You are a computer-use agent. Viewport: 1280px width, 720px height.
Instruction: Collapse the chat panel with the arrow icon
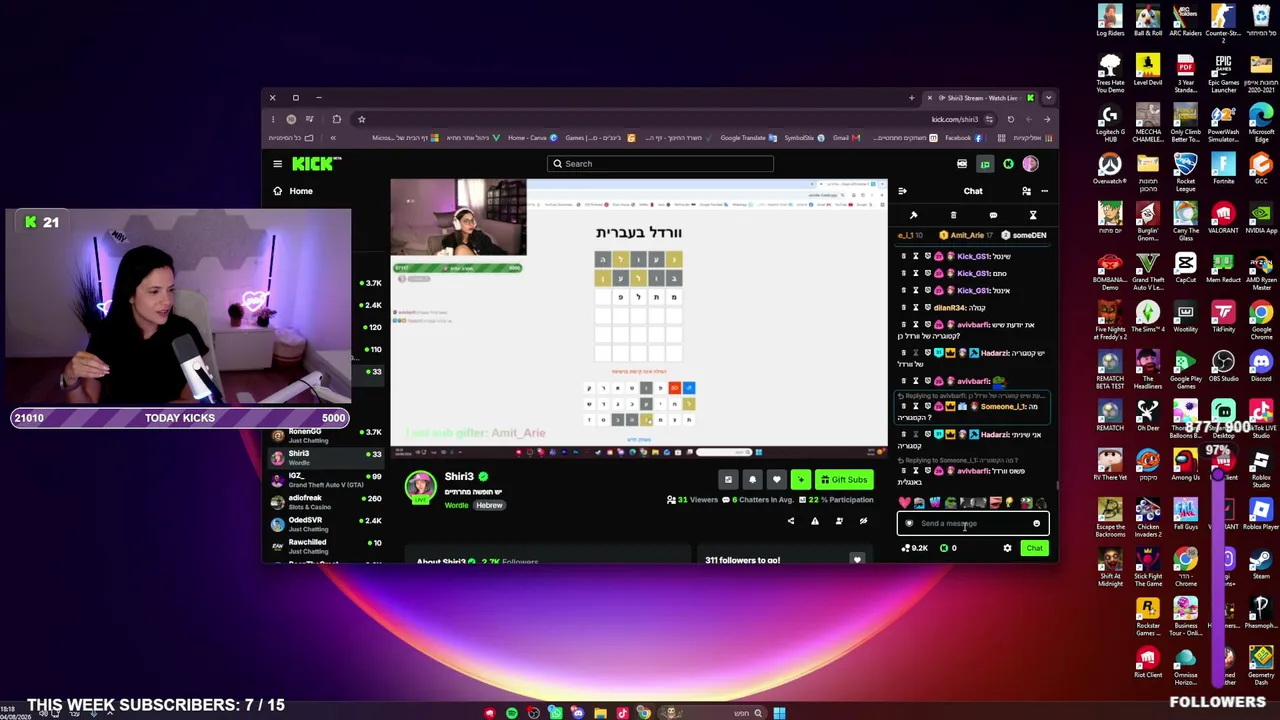coord(902,191)
